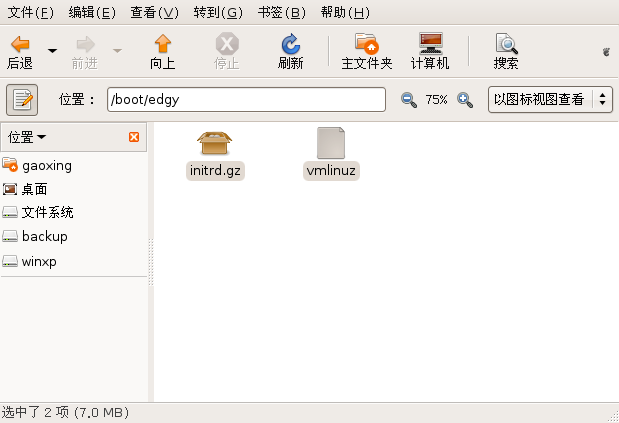Zoom out with the minus magnifier
Screen dimensions: 619x423
pos(409,99)
